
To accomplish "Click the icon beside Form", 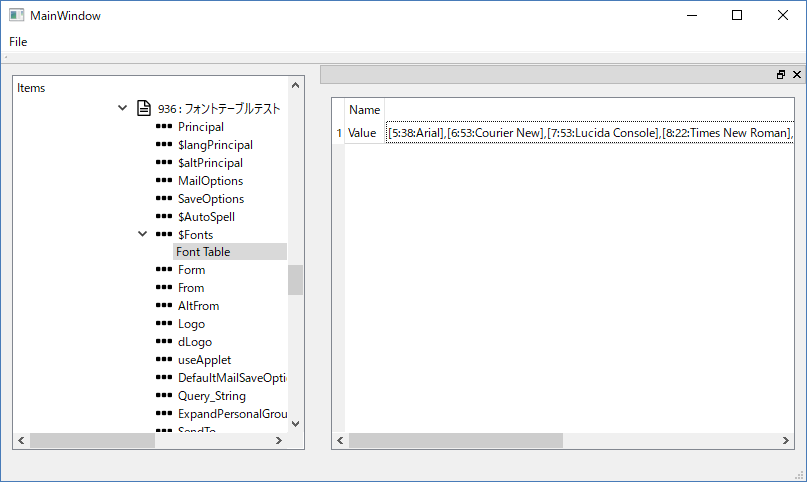I will point(164,270).
